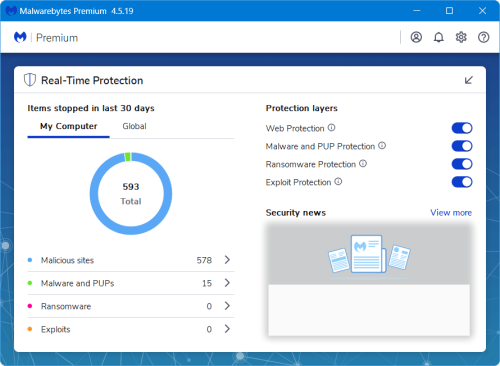Show Web Protection info icon
The image size is (500, 366).
coord(331,128)
